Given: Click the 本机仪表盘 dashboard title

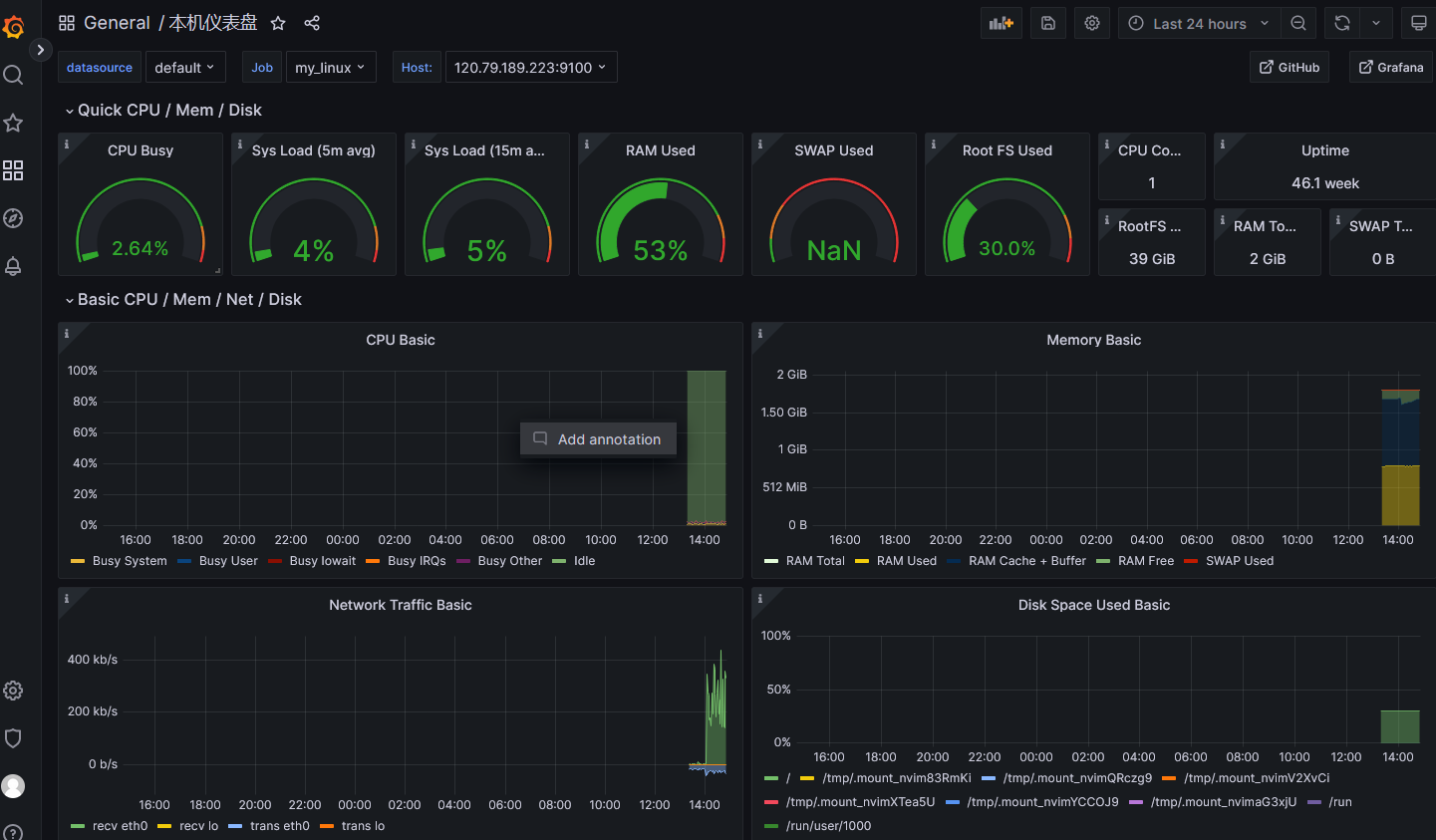Looking at the screenshot, I should pos(213,23).
